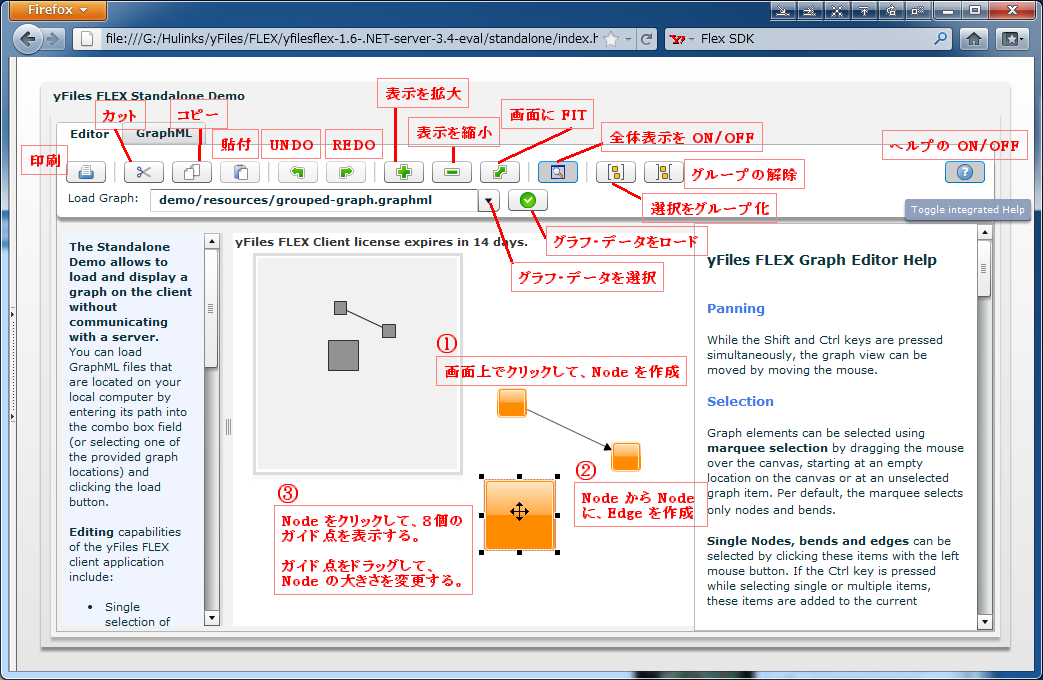Click the "Panning" help heading

736,308
